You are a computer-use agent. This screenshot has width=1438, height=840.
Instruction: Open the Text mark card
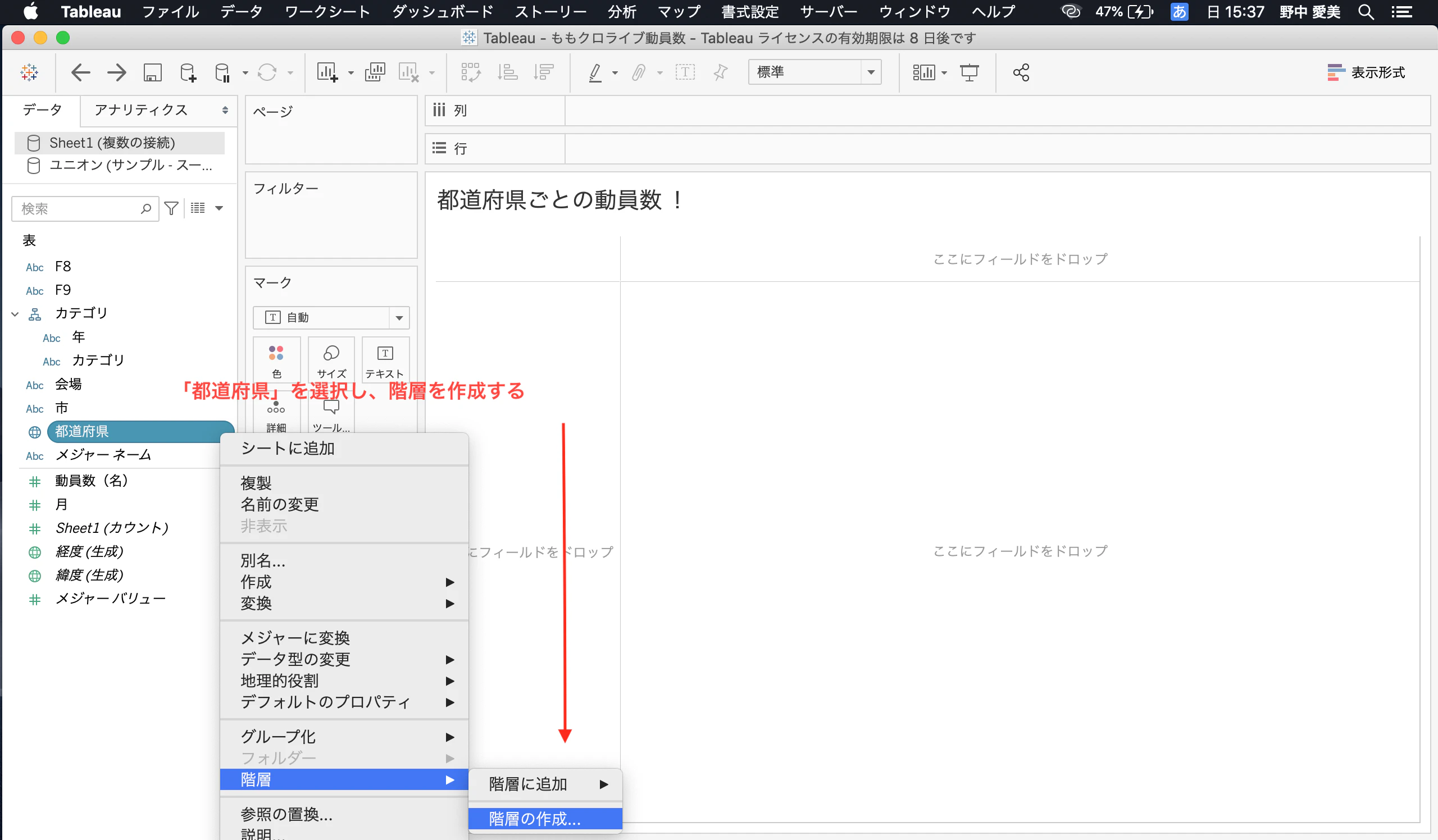[x=385, y=360]
